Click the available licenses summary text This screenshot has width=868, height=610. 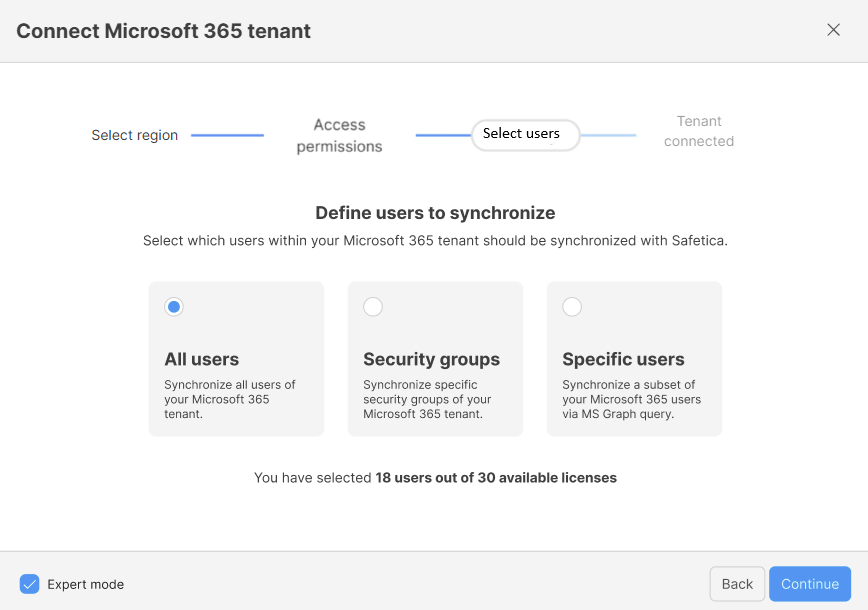point(435,478)
